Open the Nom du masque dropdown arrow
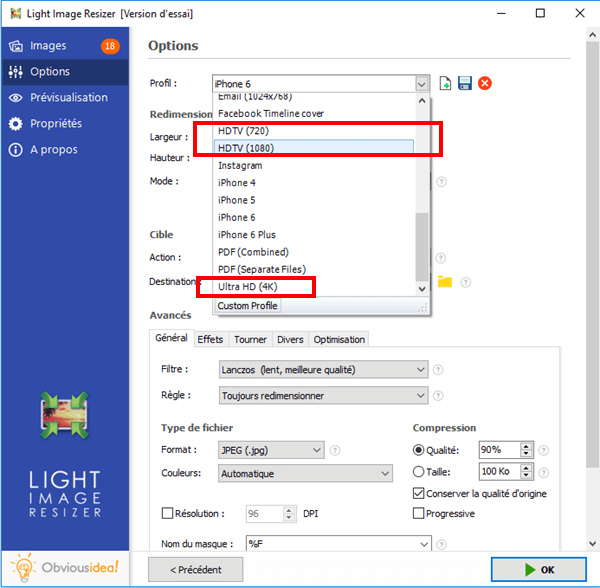The image size is (600, 588). 424,544
